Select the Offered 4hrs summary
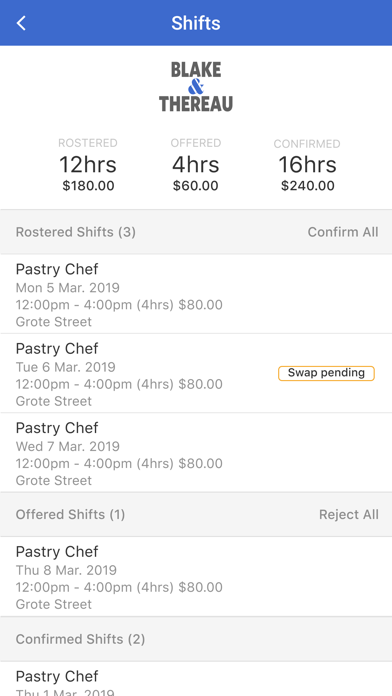This screenshot has height=696, width=392. pos(196,165)
